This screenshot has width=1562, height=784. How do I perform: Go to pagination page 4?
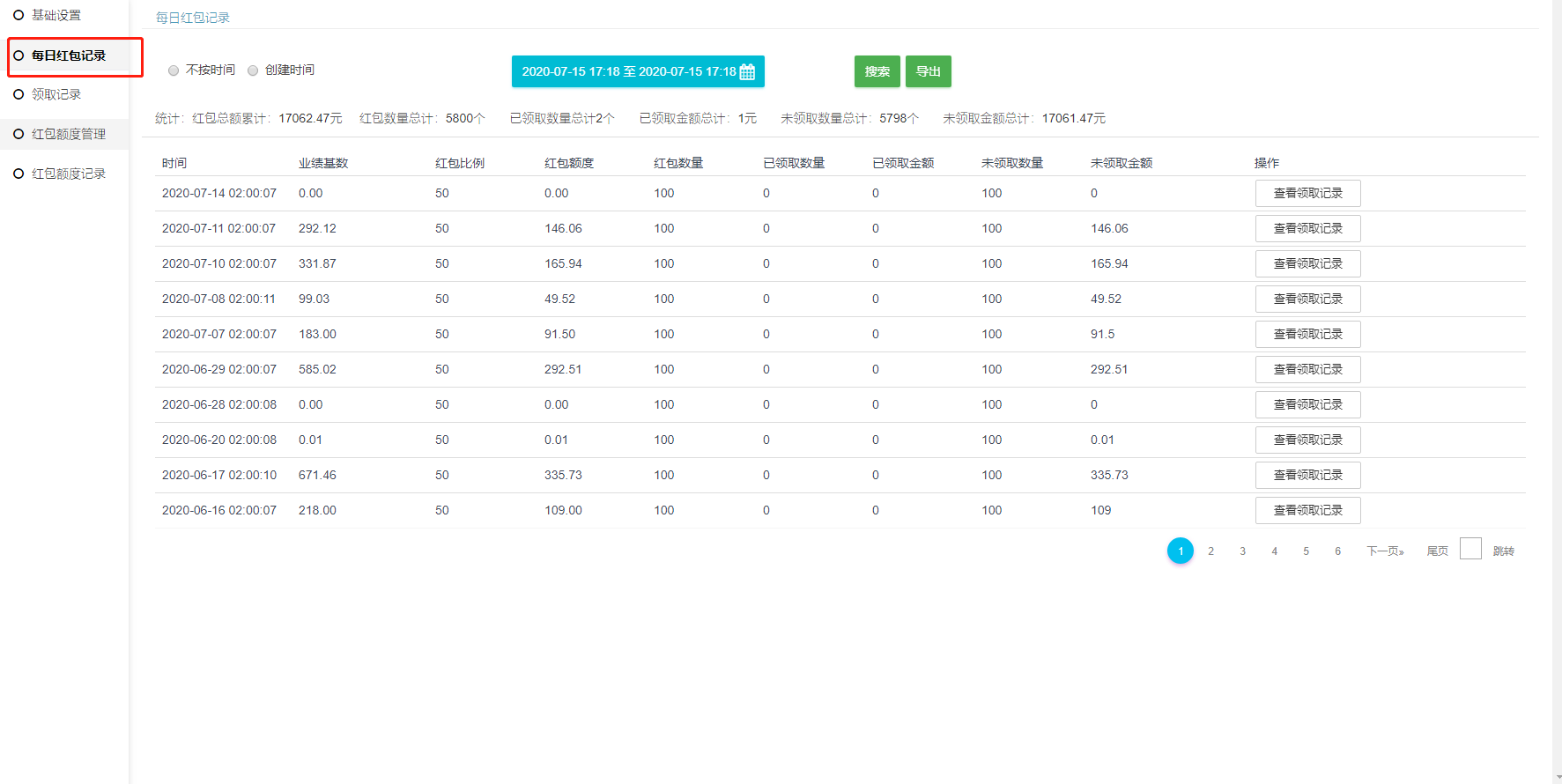pyautogui.click(x=1275, y=551)
